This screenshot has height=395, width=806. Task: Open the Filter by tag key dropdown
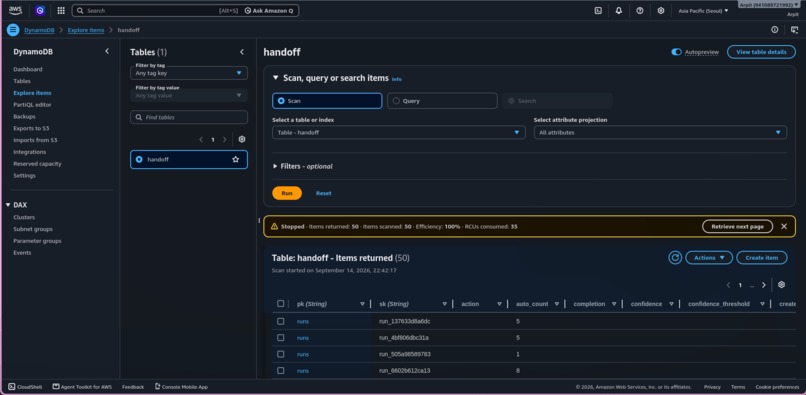[189, 73]
